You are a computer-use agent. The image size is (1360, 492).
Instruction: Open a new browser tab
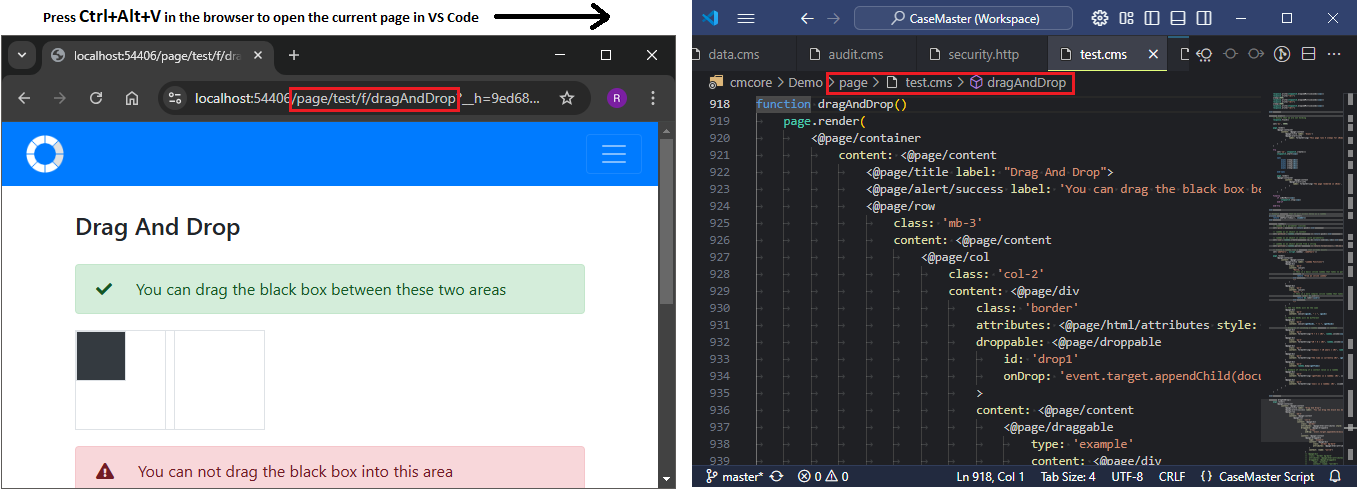(294, 55)
